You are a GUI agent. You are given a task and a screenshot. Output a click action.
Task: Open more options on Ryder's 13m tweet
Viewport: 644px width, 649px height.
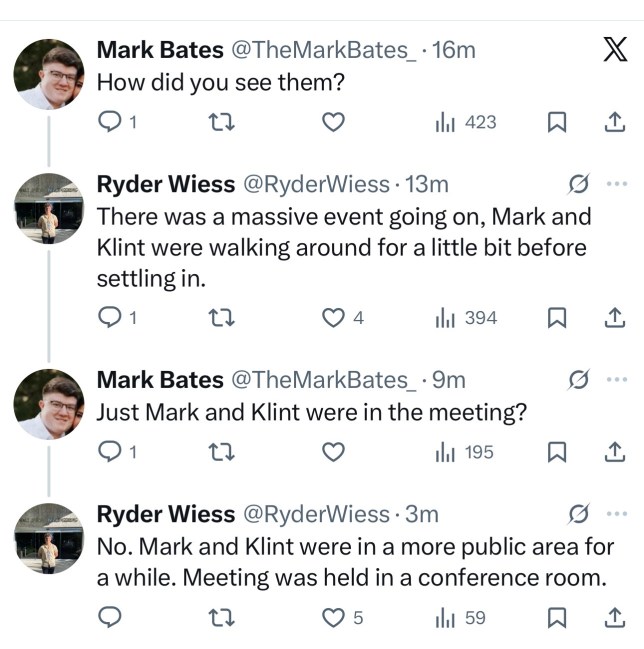[x=616, y=184]
